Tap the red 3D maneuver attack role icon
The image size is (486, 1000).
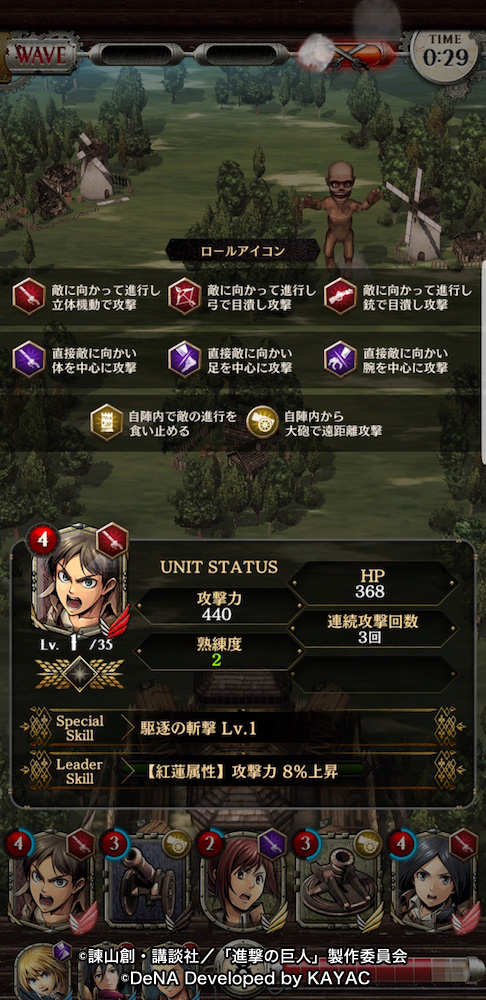click(x=29, y=297)
